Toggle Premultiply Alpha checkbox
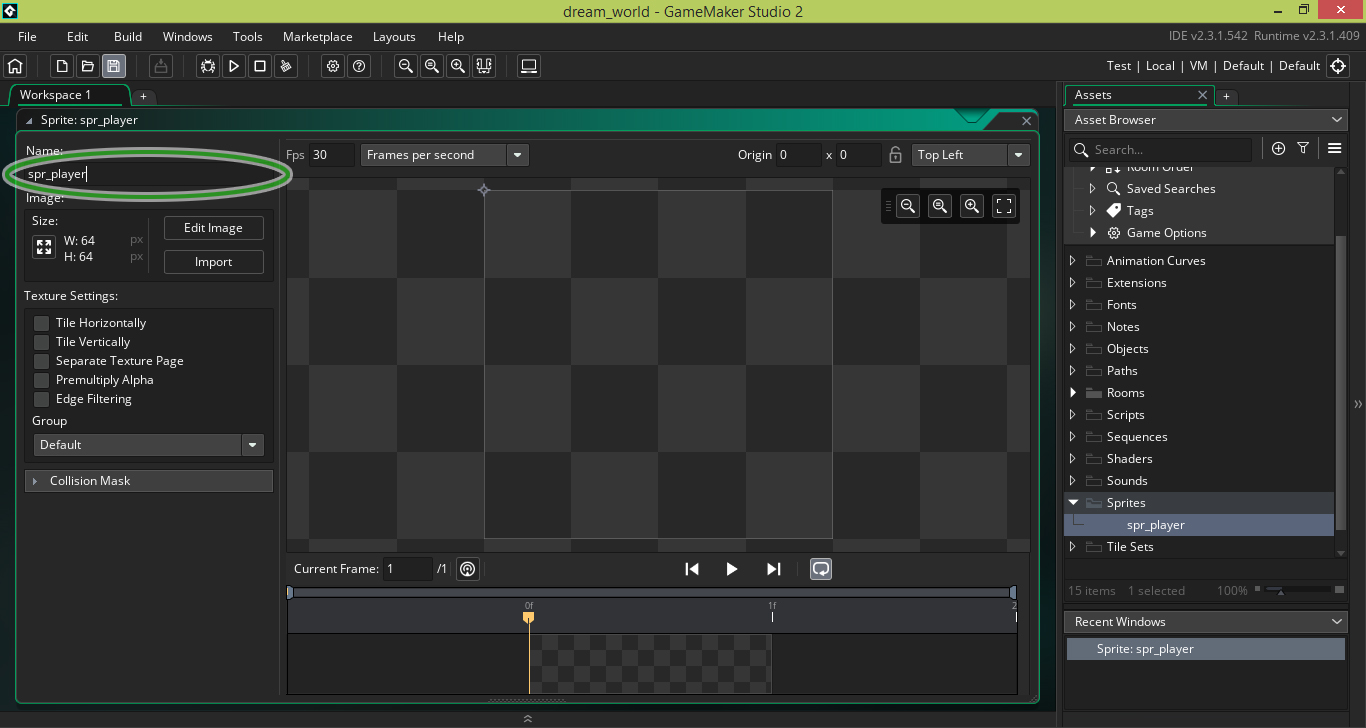Image resolution: width=1366 pixels, height=728 pixels. click(x=41, y=380)
